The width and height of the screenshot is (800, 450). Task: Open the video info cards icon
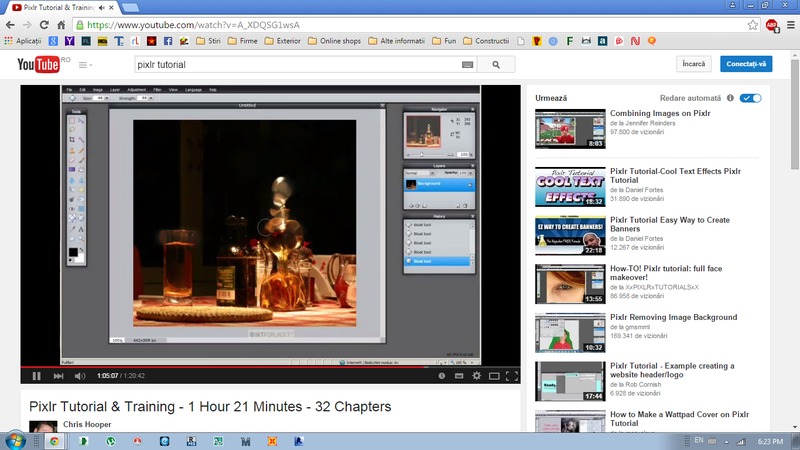click(x=442, y=376)
